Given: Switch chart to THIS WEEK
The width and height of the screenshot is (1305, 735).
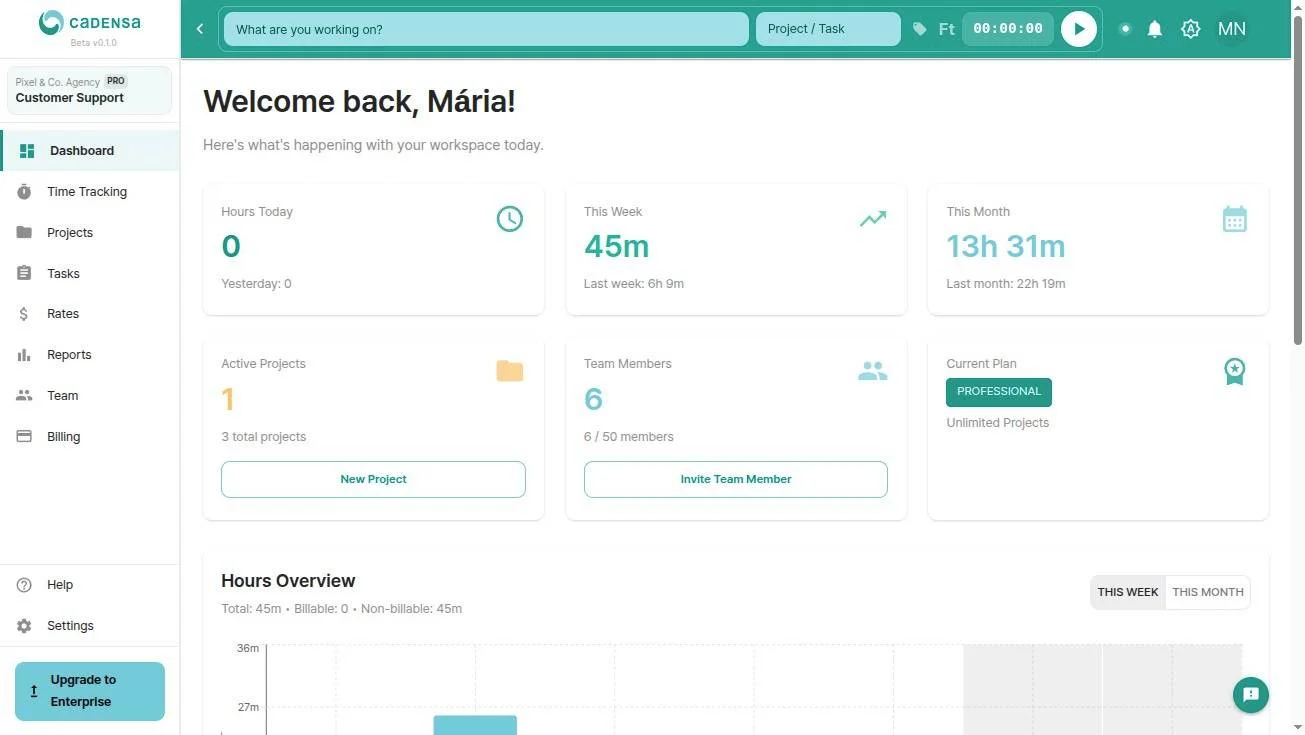Looking at the screenshot, I should point(1128,592).
